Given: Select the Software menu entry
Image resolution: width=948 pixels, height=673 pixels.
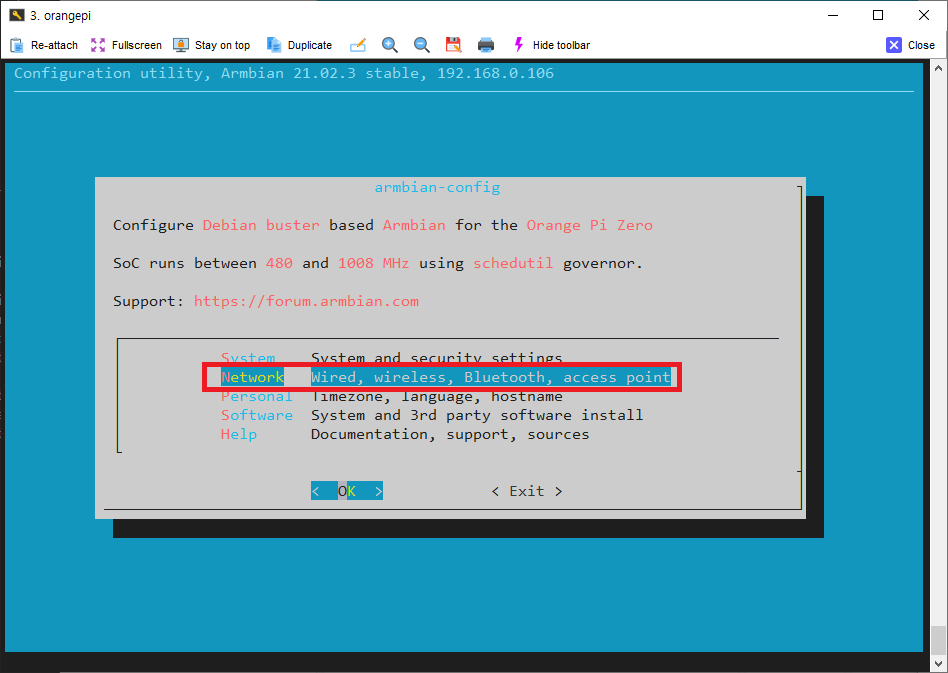Looking at the screenshot, I should [256, 415].
